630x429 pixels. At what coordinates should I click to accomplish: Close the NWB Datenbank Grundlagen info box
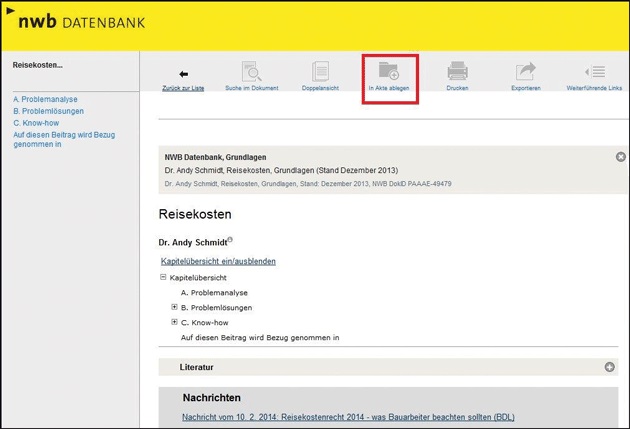620,157
